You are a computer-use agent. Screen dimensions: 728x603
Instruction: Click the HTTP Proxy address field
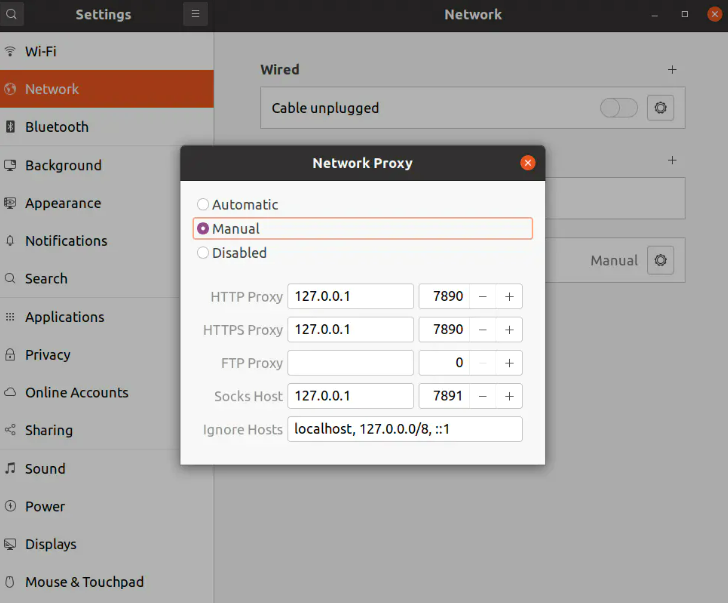click(x=351, y=296)
